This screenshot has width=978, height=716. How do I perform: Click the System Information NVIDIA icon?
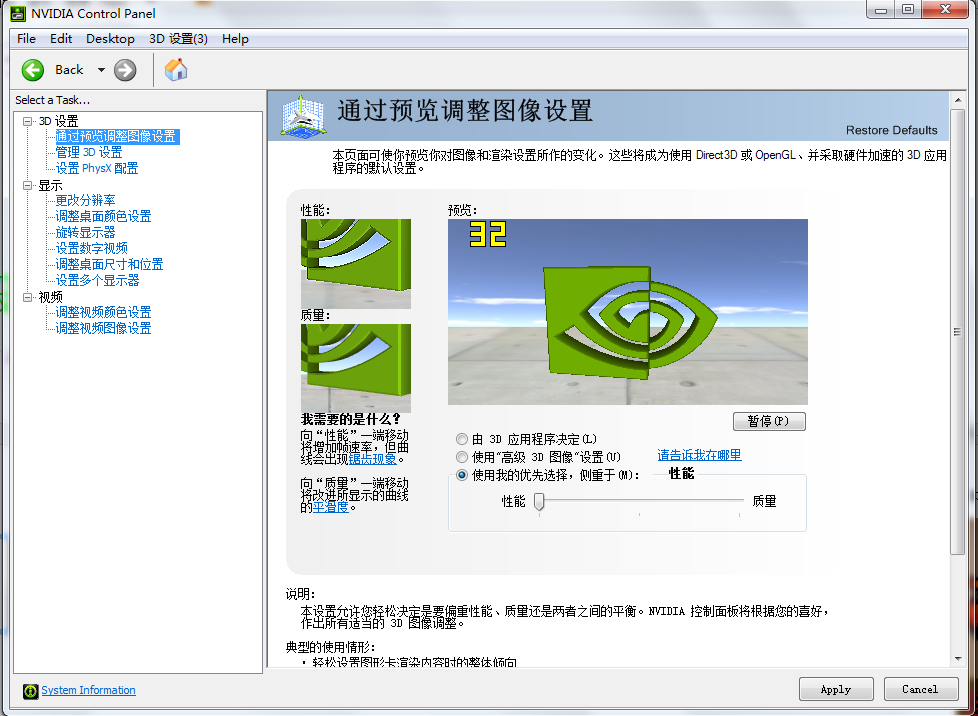(31, 690)
